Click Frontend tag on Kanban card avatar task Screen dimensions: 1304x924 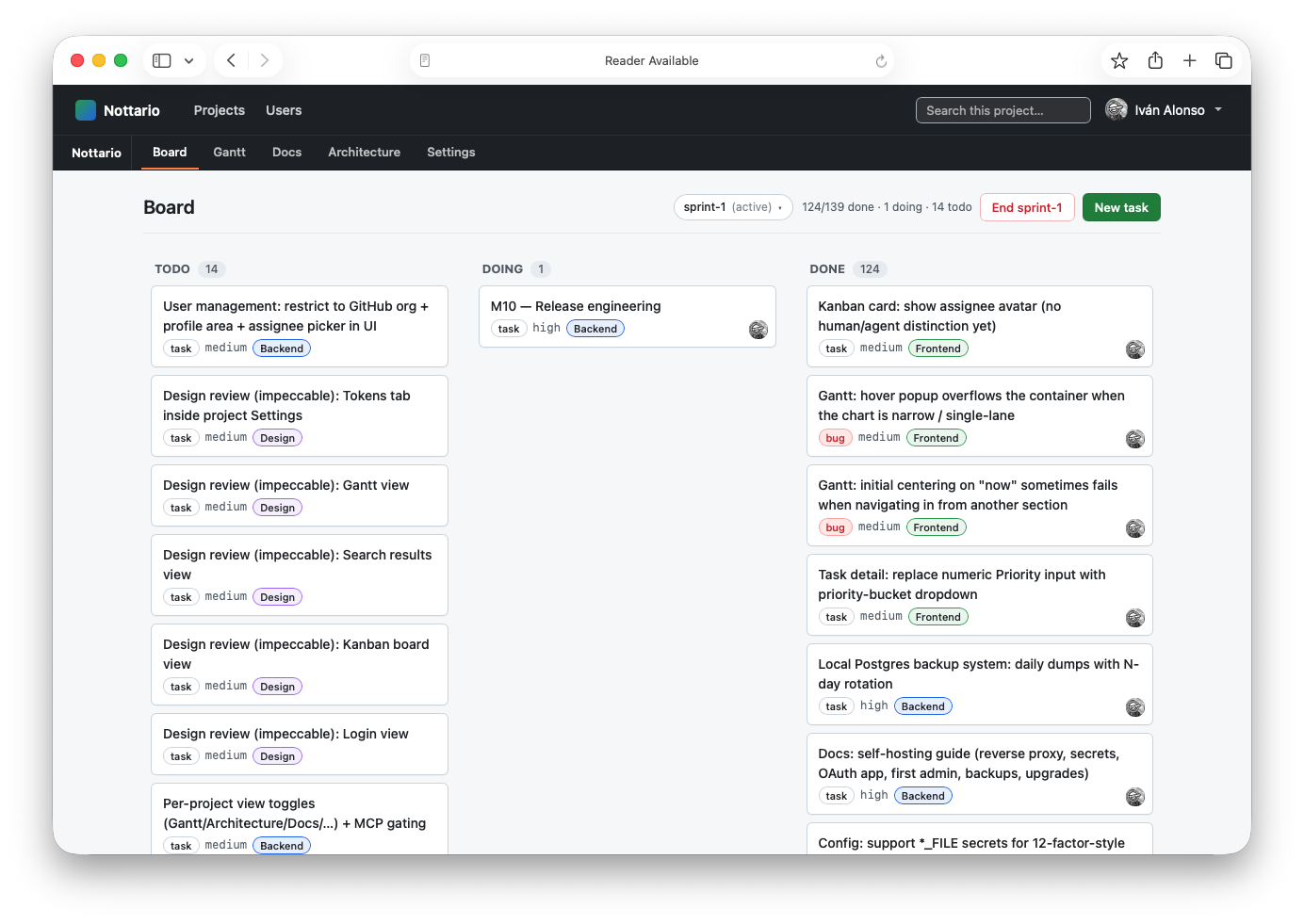[x=938, y=349]
